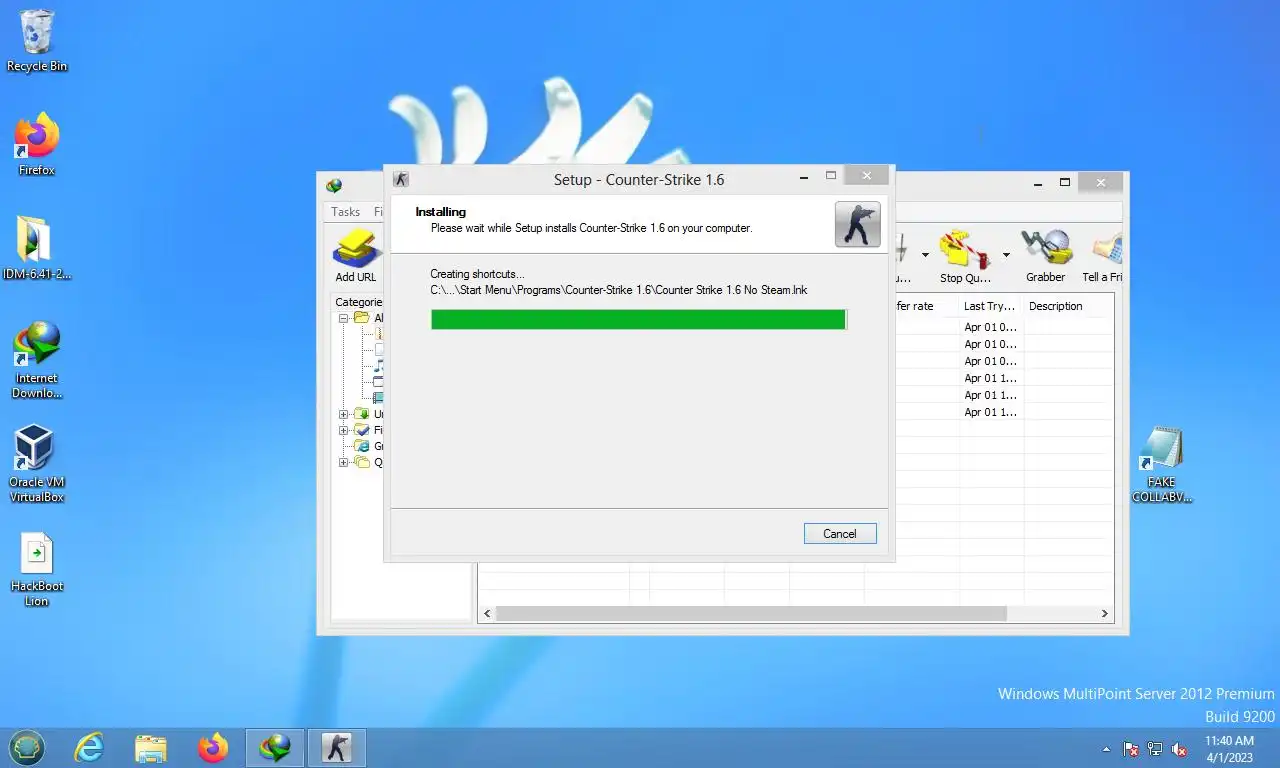Select the Internet Download Manager desktop shortcut
Viewport: 1280px width, 768px height.
(37, 360)
